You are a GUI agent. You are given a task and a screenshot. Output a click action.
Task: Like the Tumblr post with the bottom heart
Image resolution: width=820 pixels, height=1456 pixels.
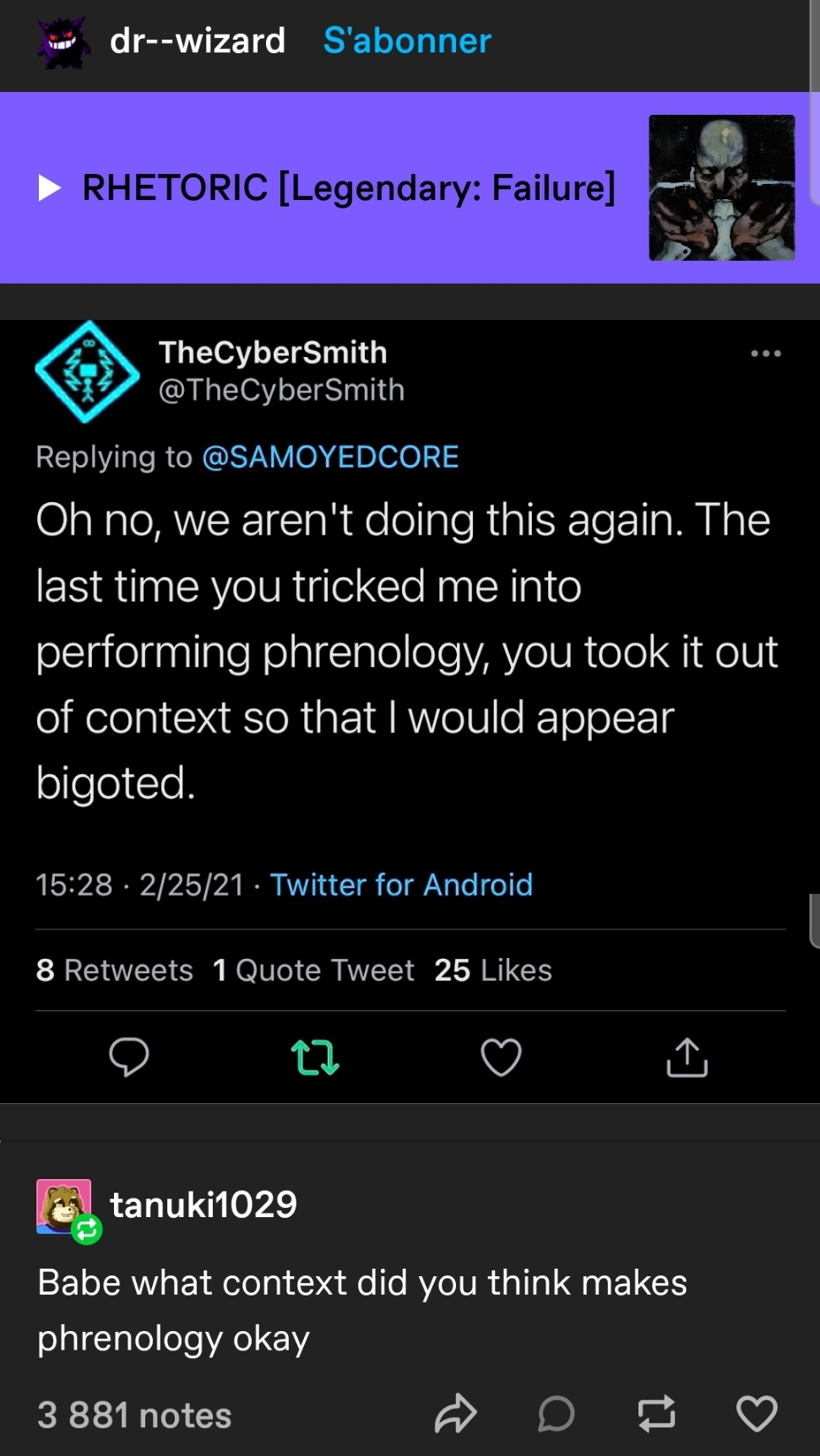(757, 1415)
